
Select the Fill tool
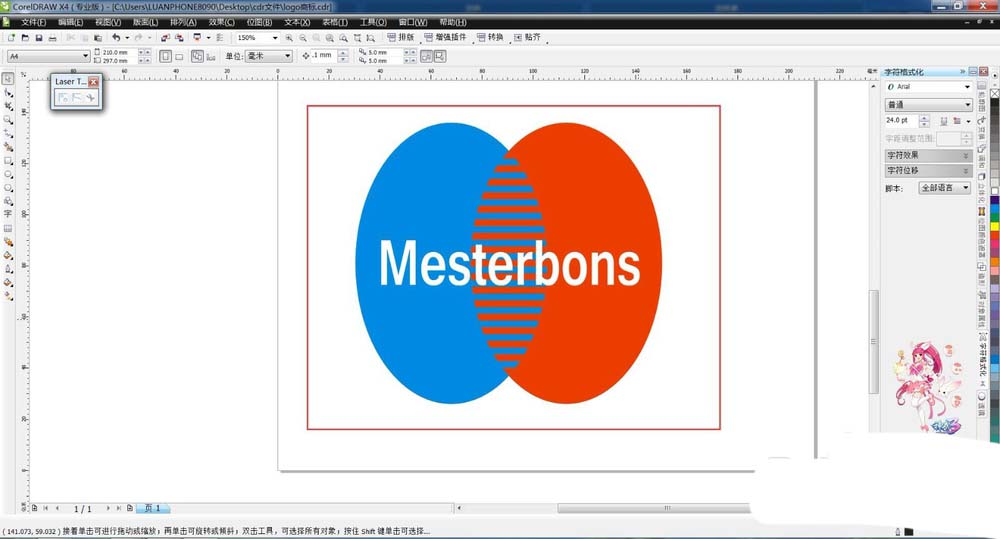(8, 283)
